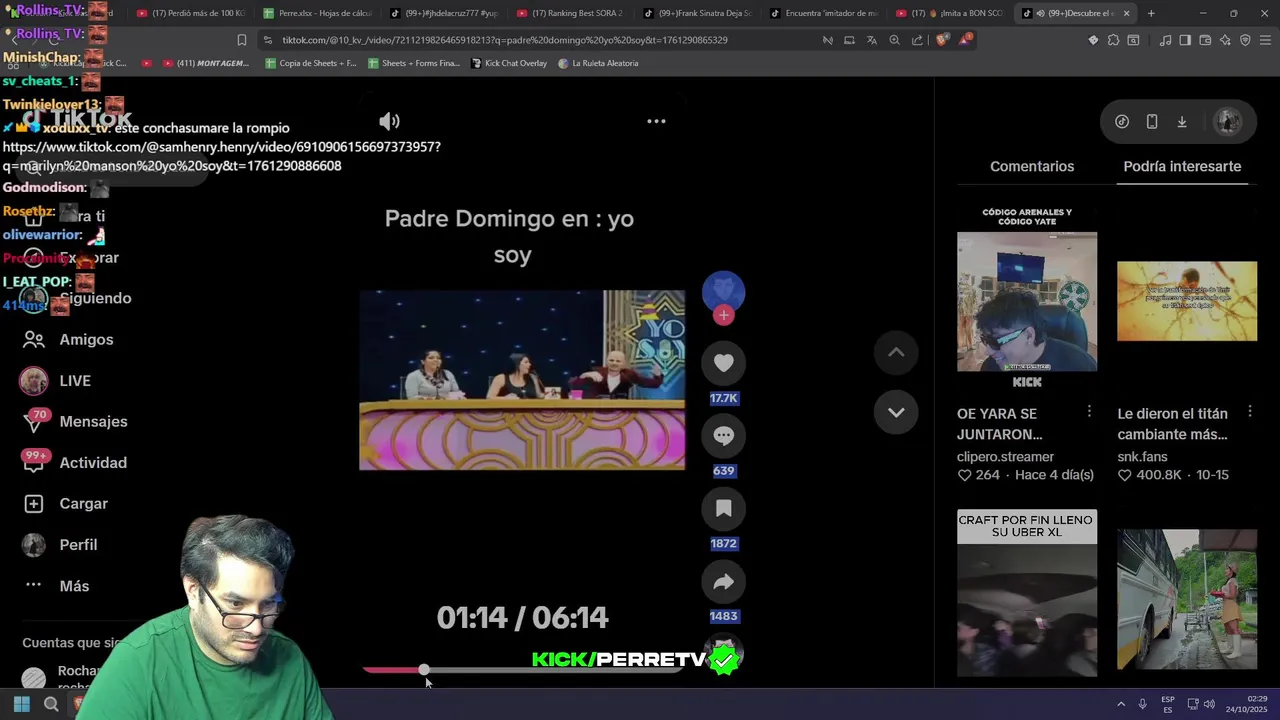Click the download desktop app icon
Screen dimensions: 1280x720
coord(1182,121)
